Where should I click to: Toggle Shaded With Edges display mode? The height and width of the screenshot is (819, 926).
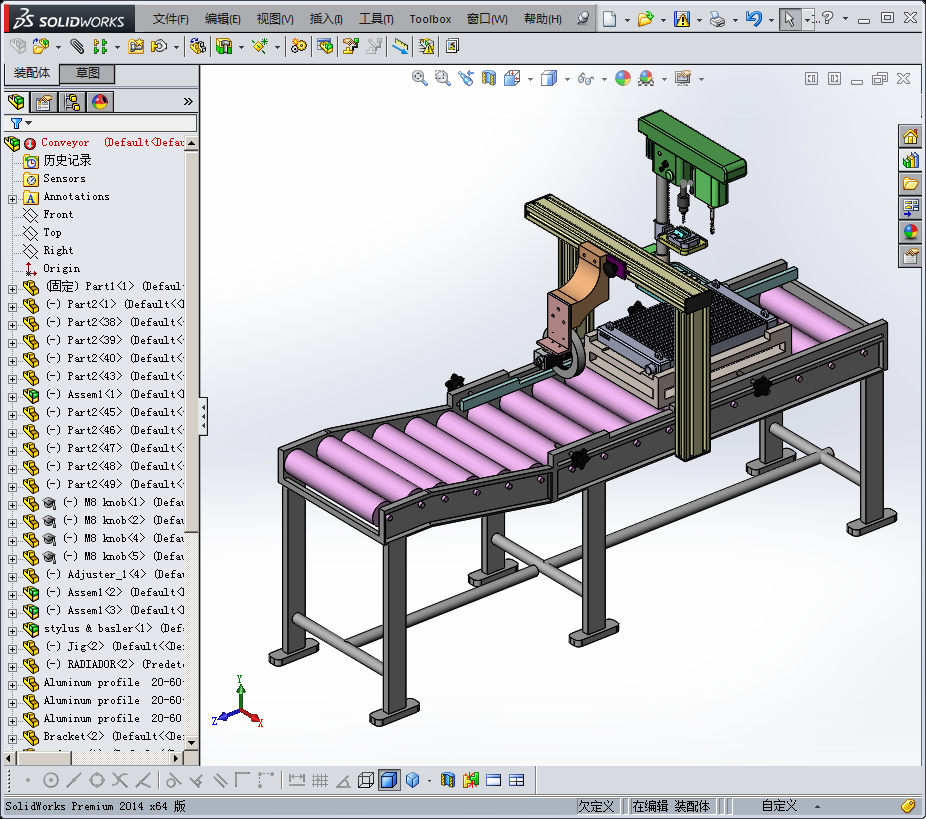[389, 780]
